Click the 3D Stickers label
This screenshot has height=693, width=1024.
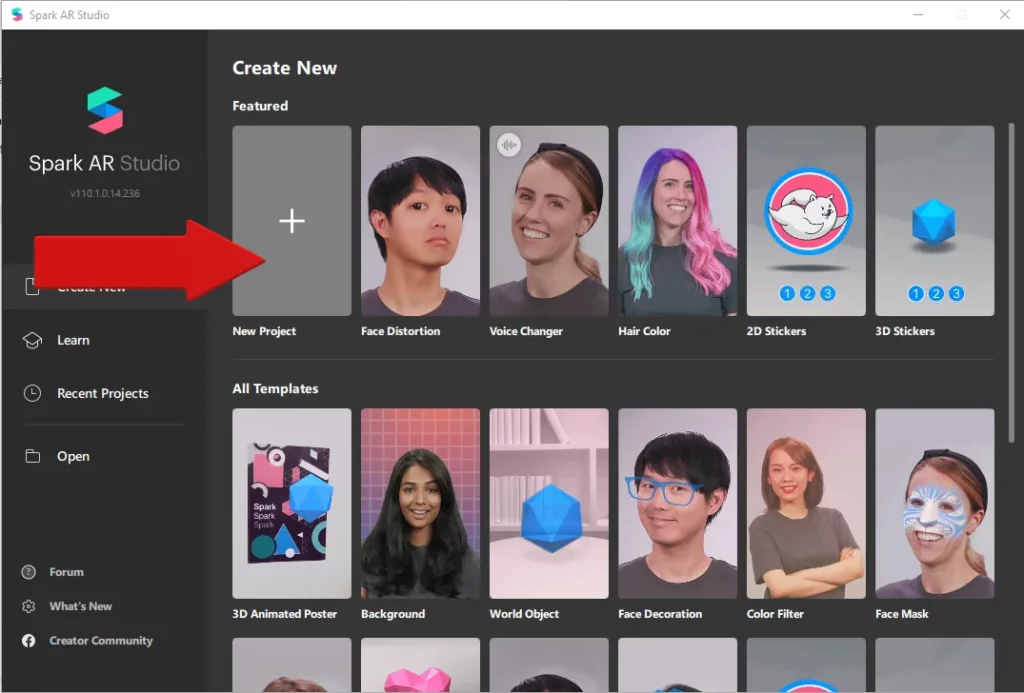coord(904,331)
